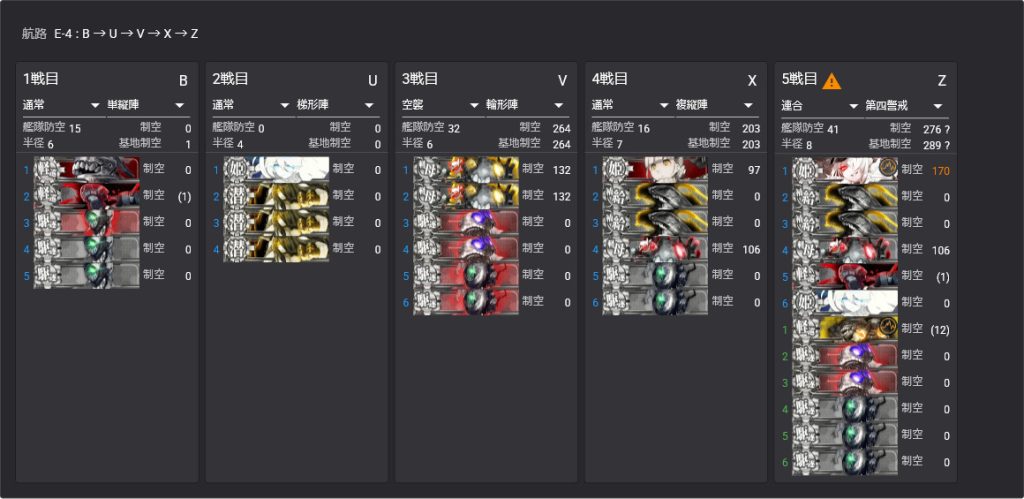Viewport: 1024px width, 499px height.
Task: Expand the 第四警戒 formation dropdown
Action: pos(907,105)
